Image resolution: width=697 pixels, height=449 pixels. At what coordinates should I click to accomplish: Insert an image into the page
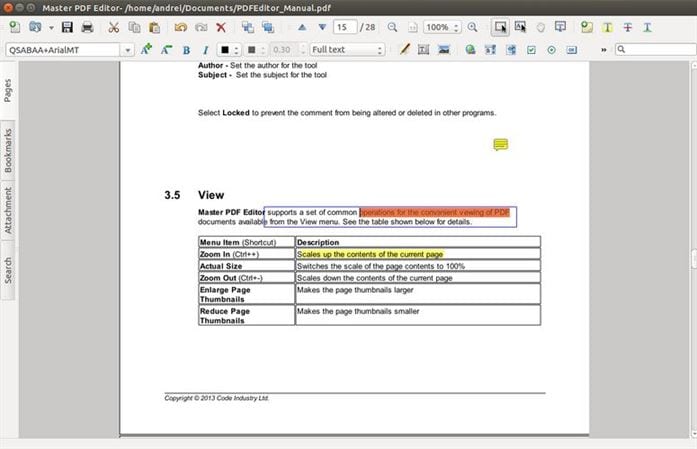coord(444,50)
